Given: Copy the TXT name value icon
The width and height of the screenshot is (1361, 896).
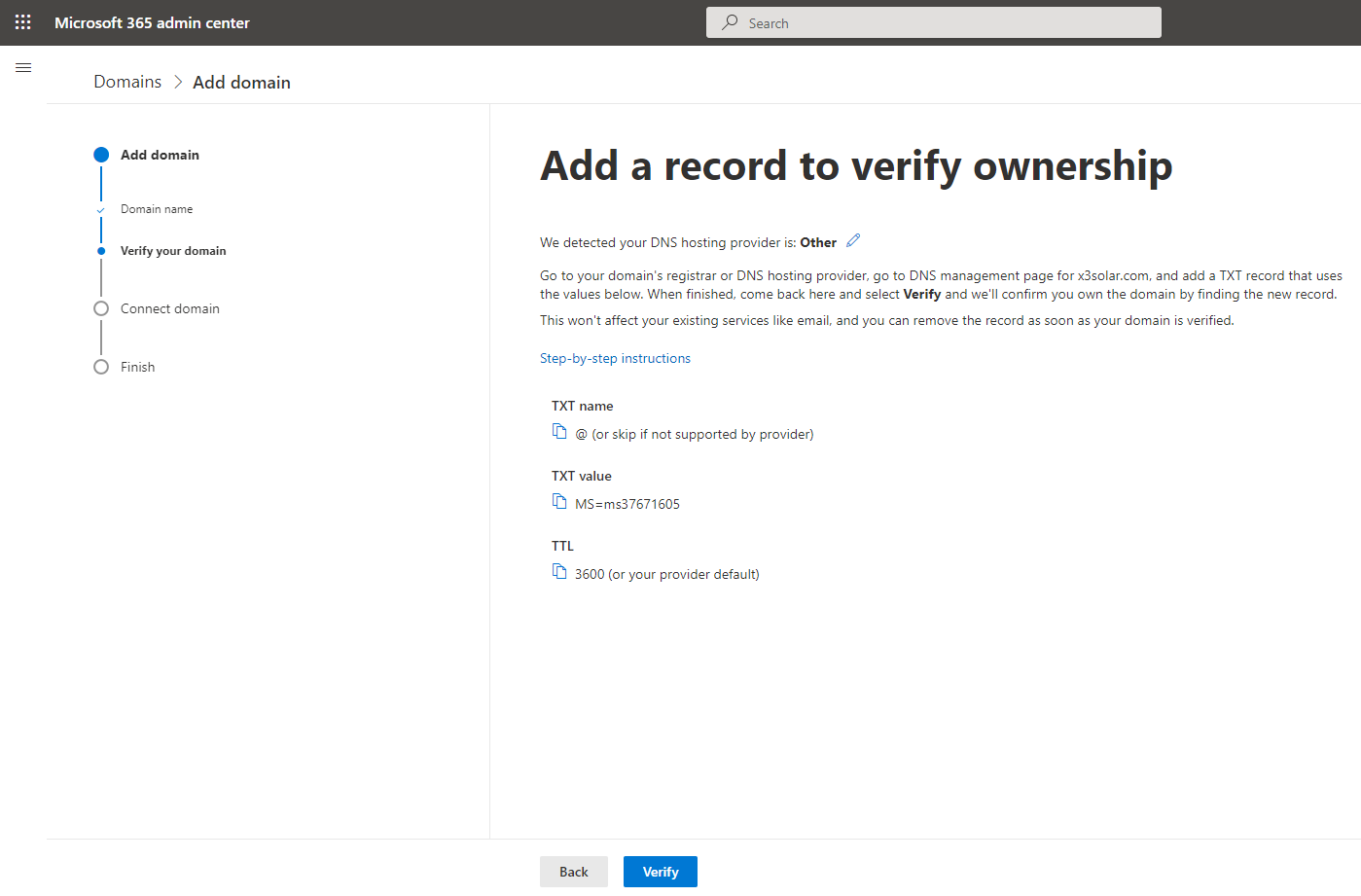Looking at the screenshot, I should 559,432.
